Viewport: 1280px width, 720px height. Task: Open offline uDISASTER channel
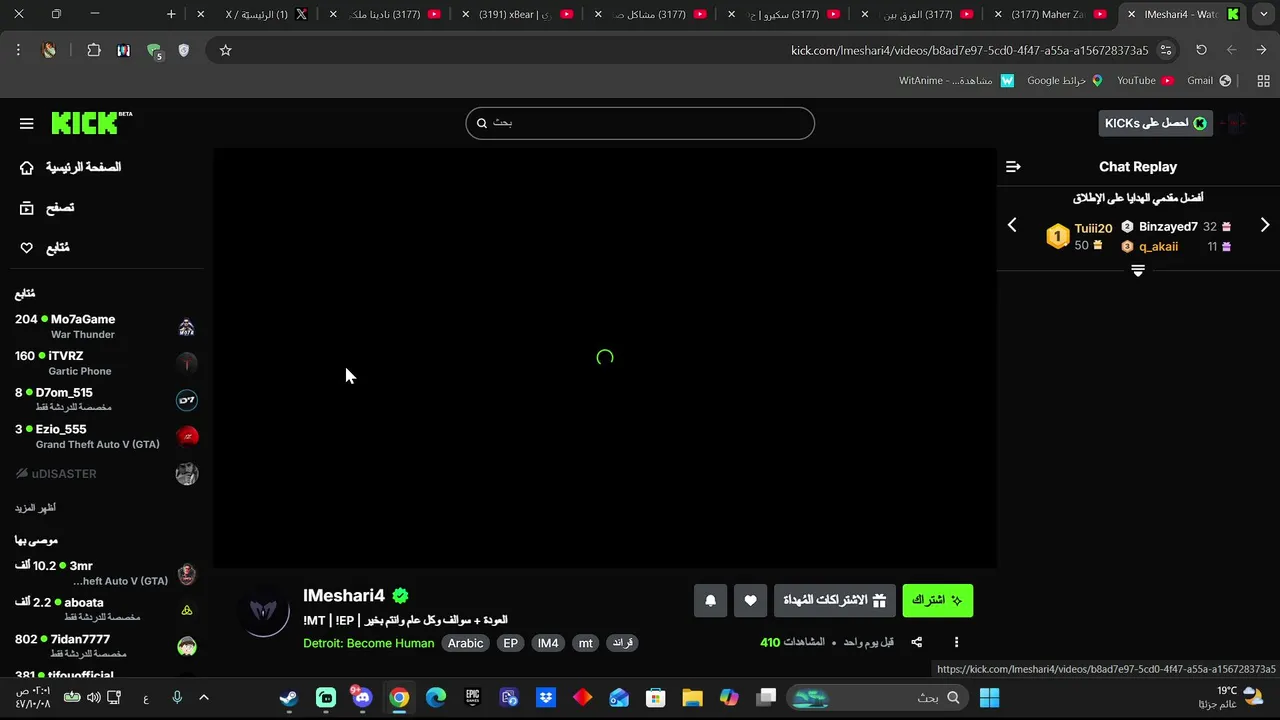pos(105,474)
